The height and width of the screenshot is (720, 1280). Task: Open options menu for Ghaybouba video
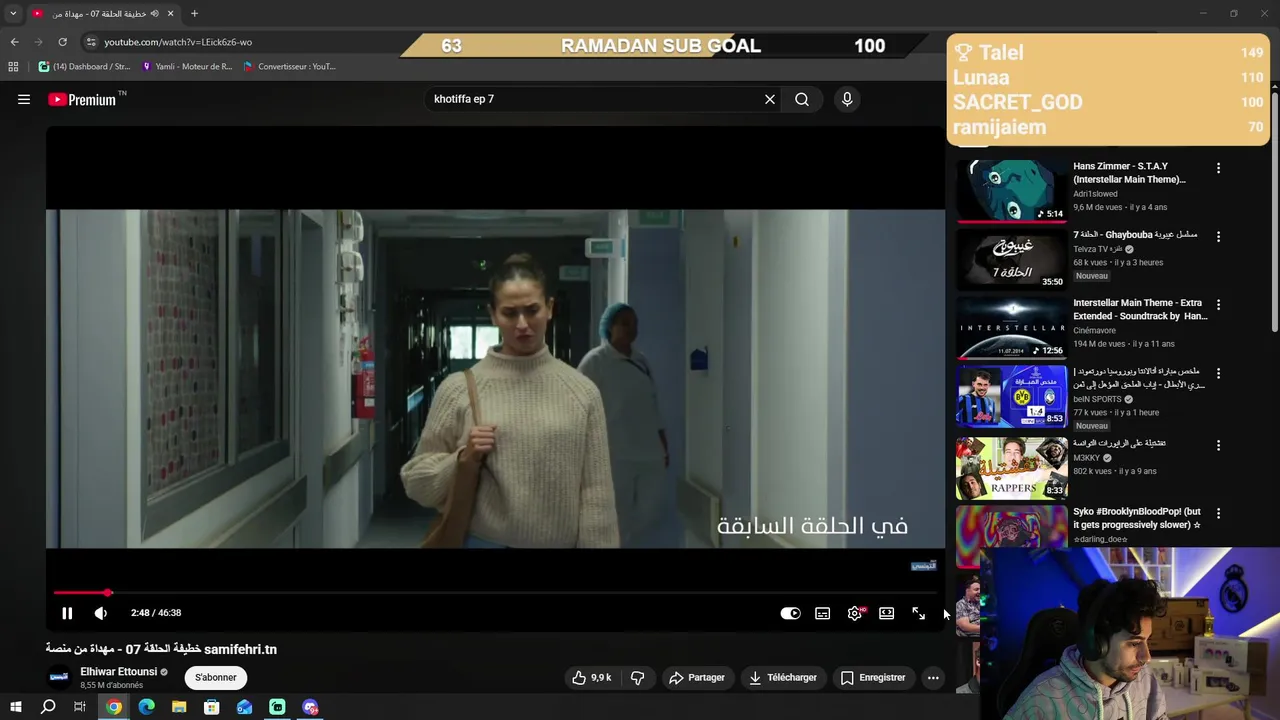[x=1218, y=237]
